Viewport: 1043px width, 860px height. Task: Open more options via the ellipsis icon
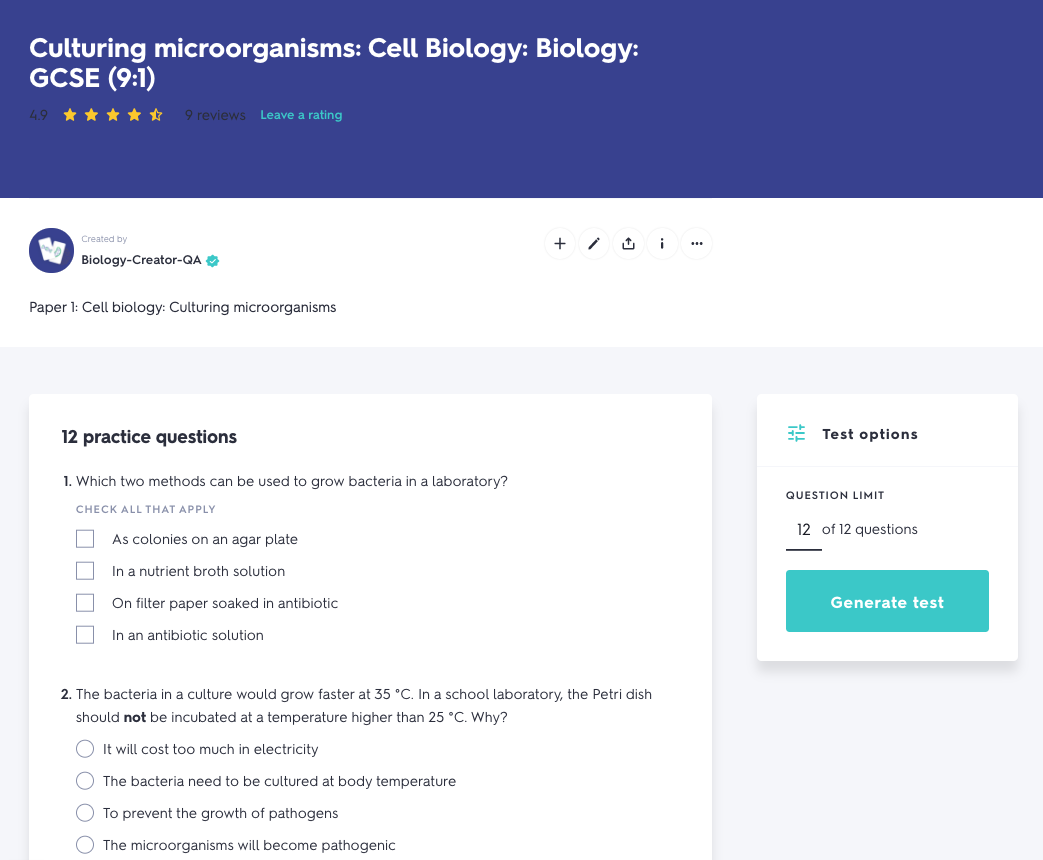click(696, 243)
